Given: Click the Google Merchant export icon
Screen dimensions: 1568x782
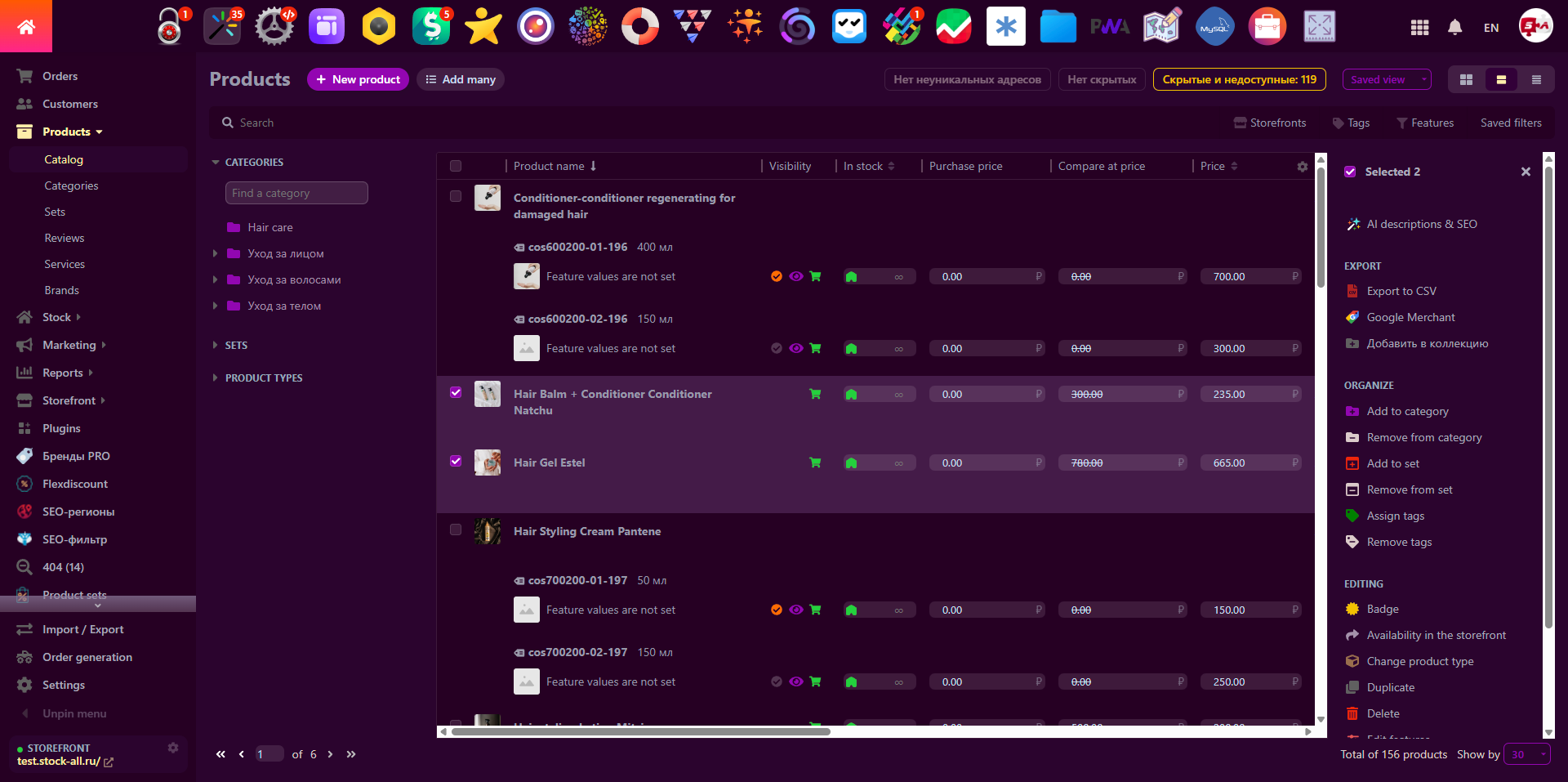Looking at the screenshot, I should coord(1353,317).
